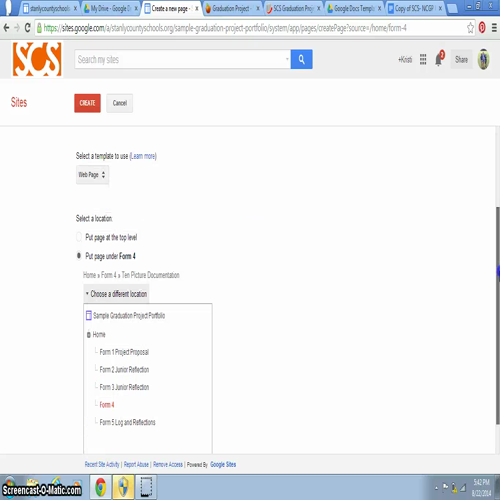Open the shield app in taskbar
The image size is (500, 500).
tap(123, 487)
